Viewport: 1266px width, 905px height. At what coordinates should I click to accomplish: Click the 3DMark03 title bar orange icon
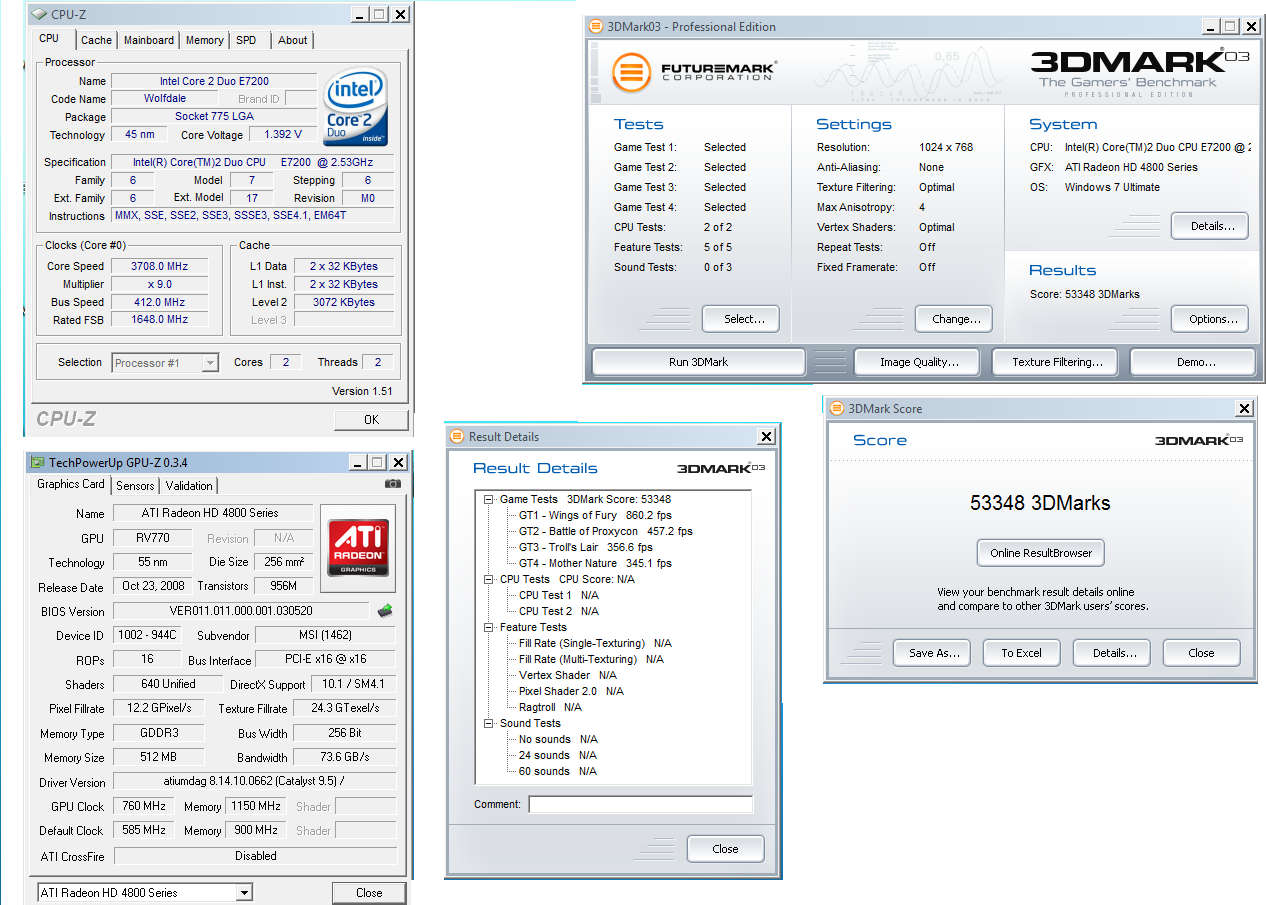tap(596, 27)
